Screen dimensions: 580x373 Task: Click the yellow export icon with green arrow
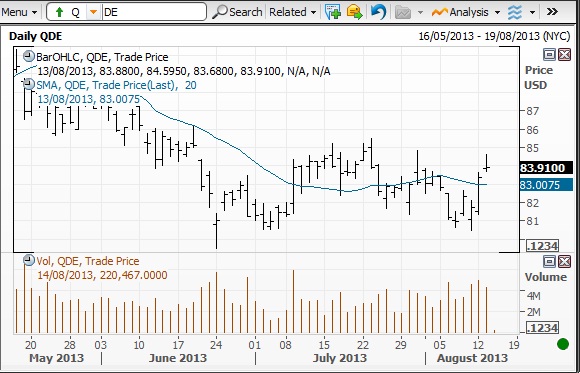pyautogui.click(x=354, y=12)
